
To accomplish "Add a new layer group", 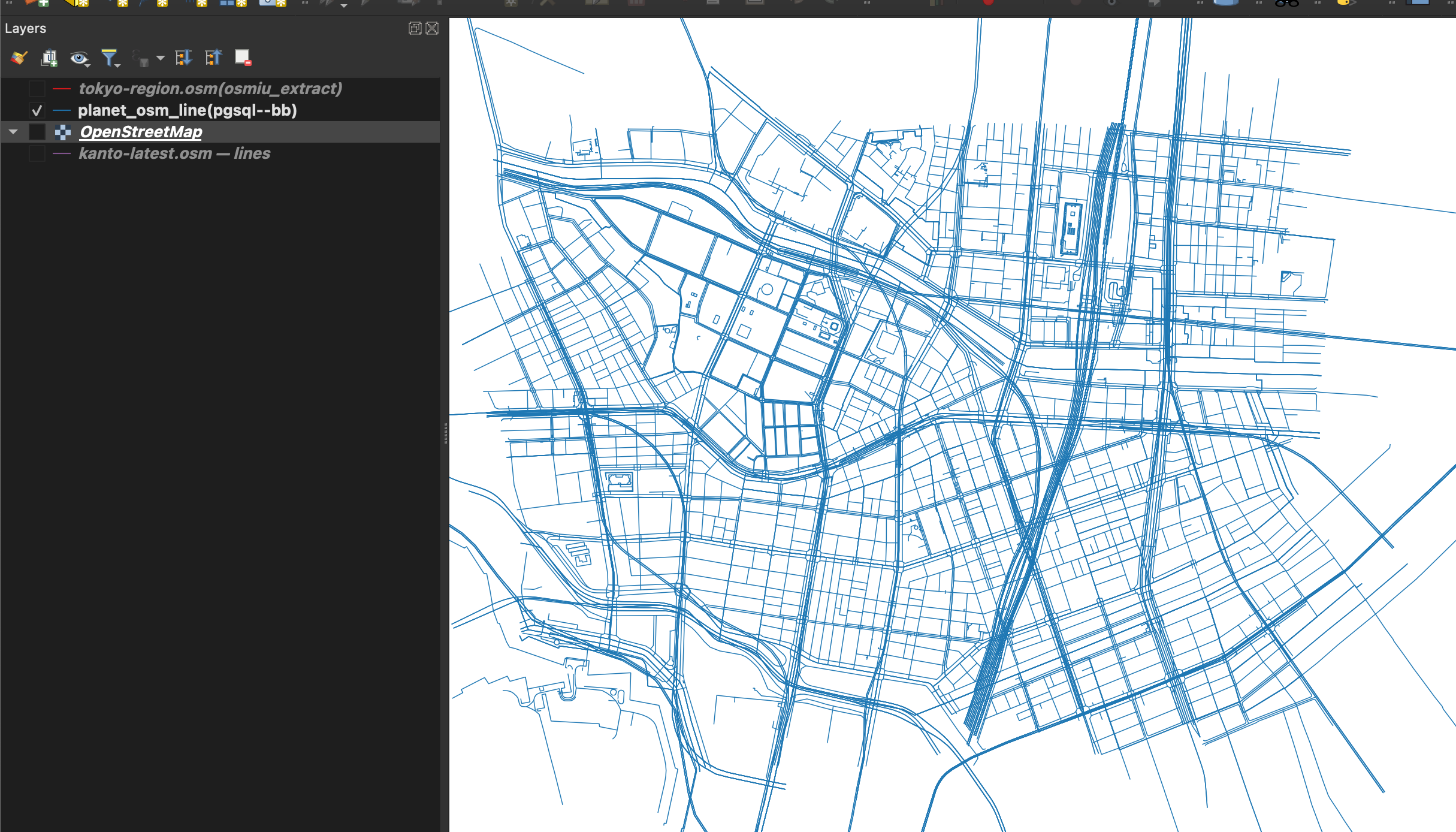I will 49,58.
